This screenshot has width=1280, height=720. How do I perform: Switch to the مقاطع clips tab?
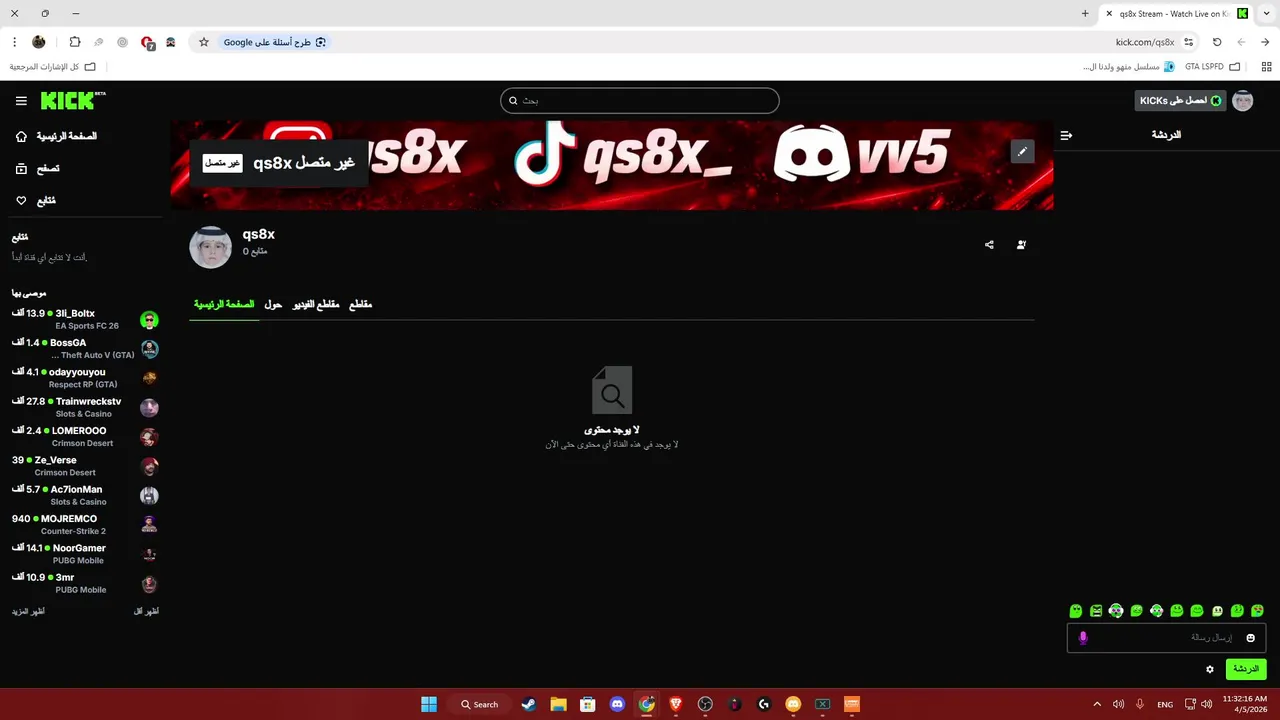360,304
